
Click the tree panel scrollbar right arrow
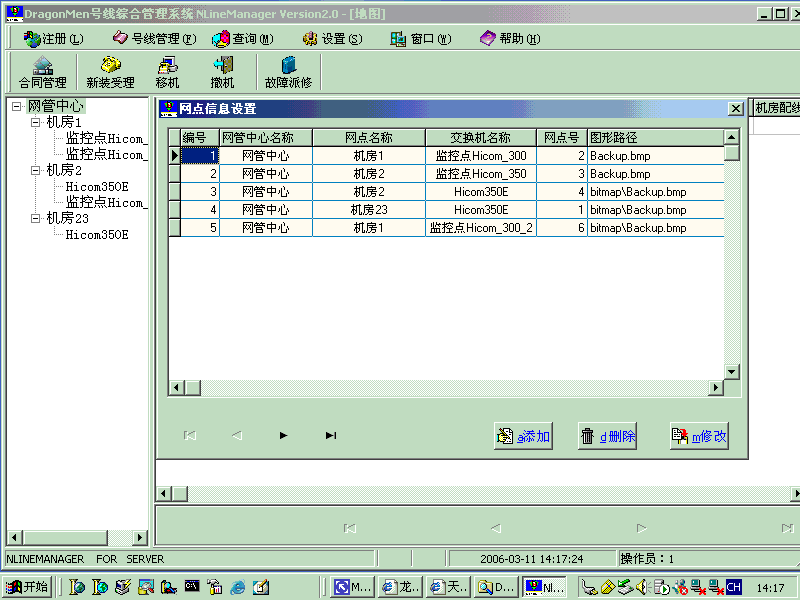[140, 537]
